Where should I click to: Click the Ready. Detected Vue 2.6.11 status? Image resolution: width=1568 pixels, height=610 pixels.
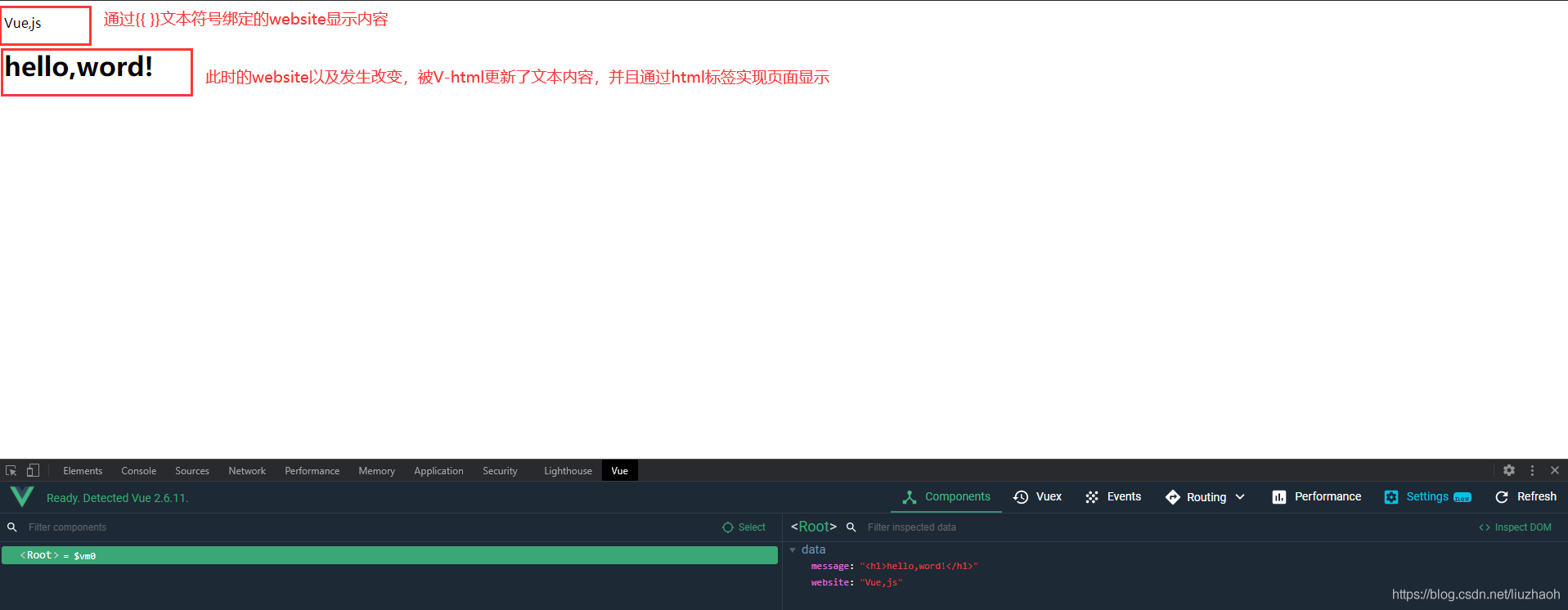[117, 498]
